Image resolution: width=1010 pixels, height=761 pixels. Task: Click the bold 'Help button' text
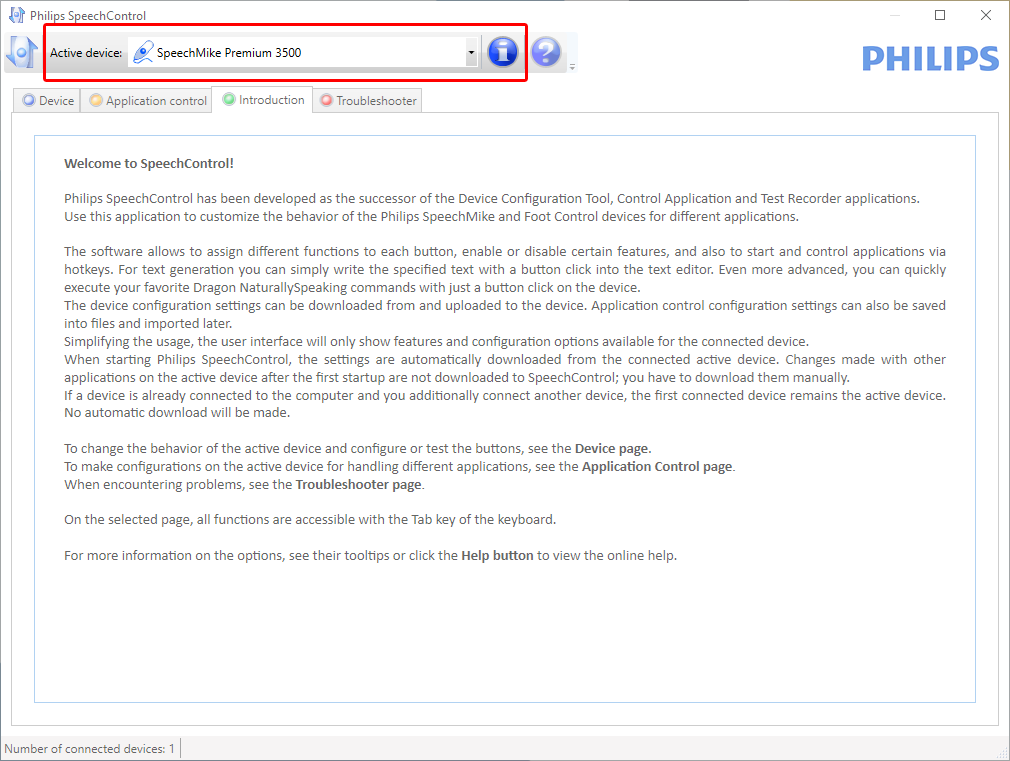[x=497, y=555]
